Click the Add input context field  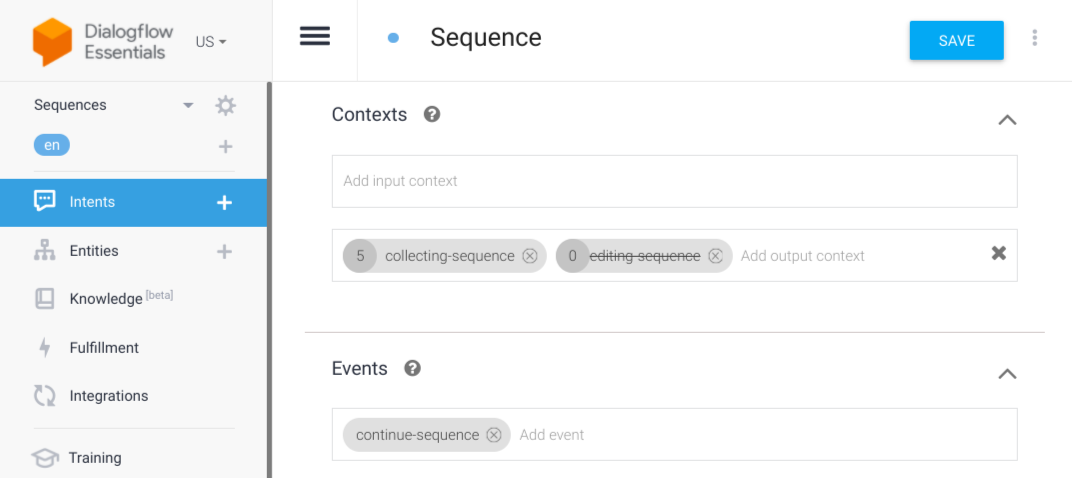pos(674,181)
